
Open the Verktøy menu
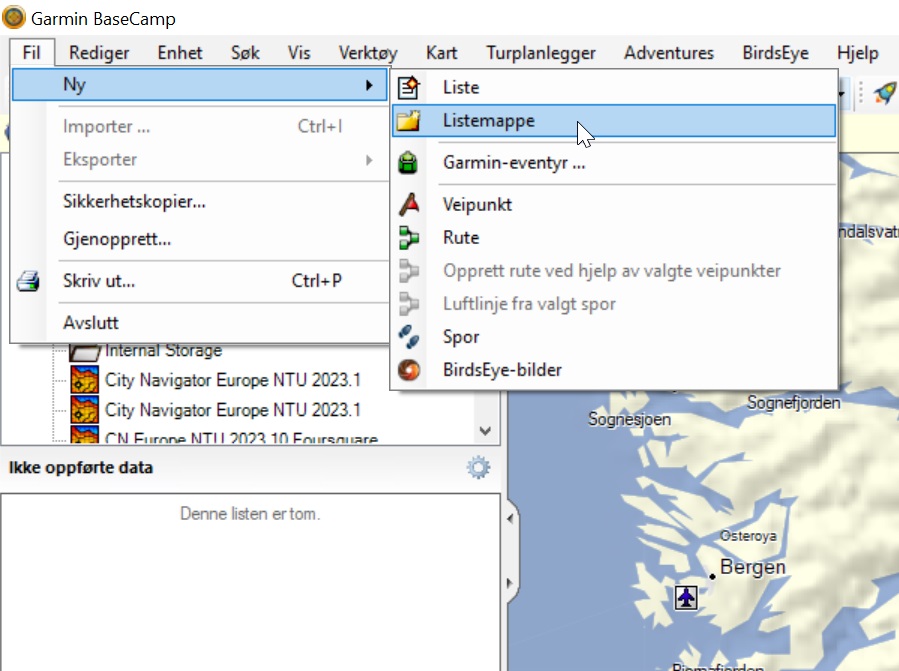[x=368, y=53]
